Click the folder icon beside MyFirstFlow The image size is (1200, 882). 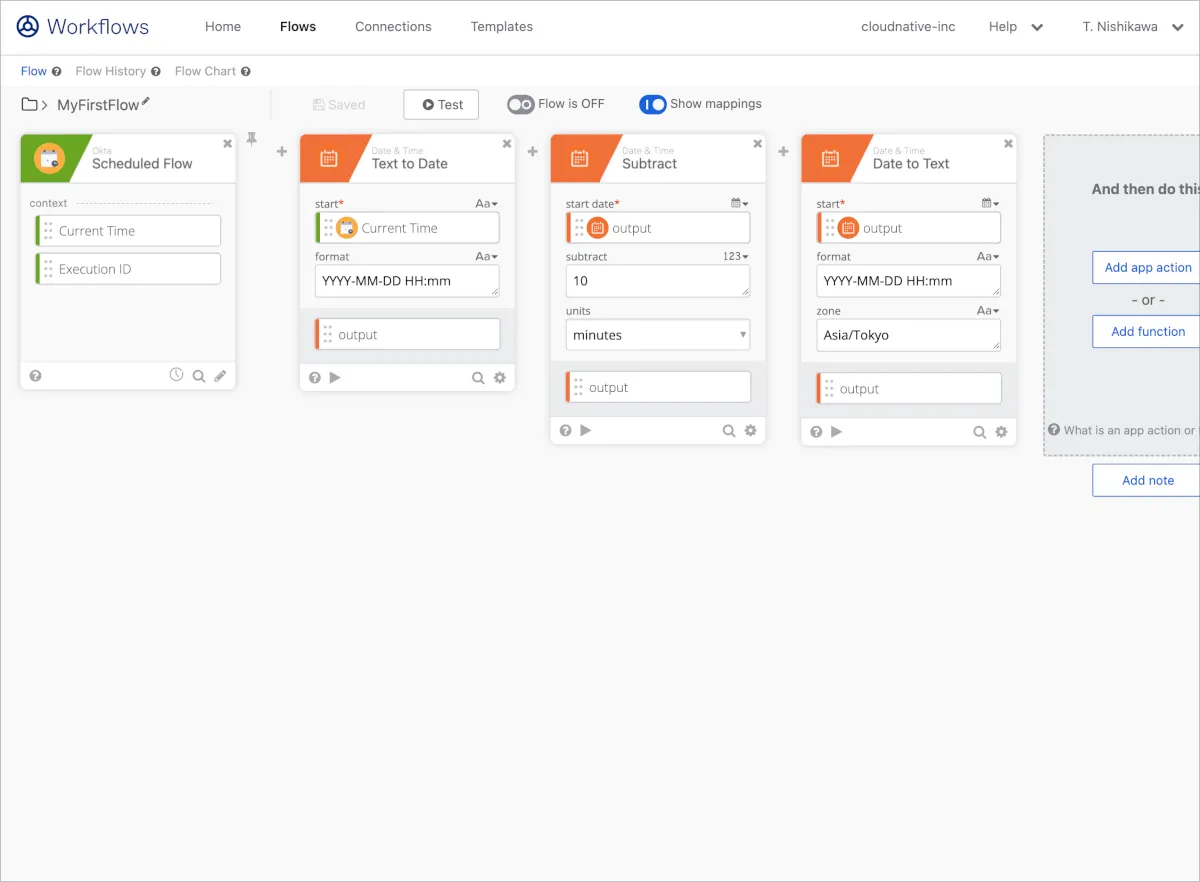tap(30, 104)
